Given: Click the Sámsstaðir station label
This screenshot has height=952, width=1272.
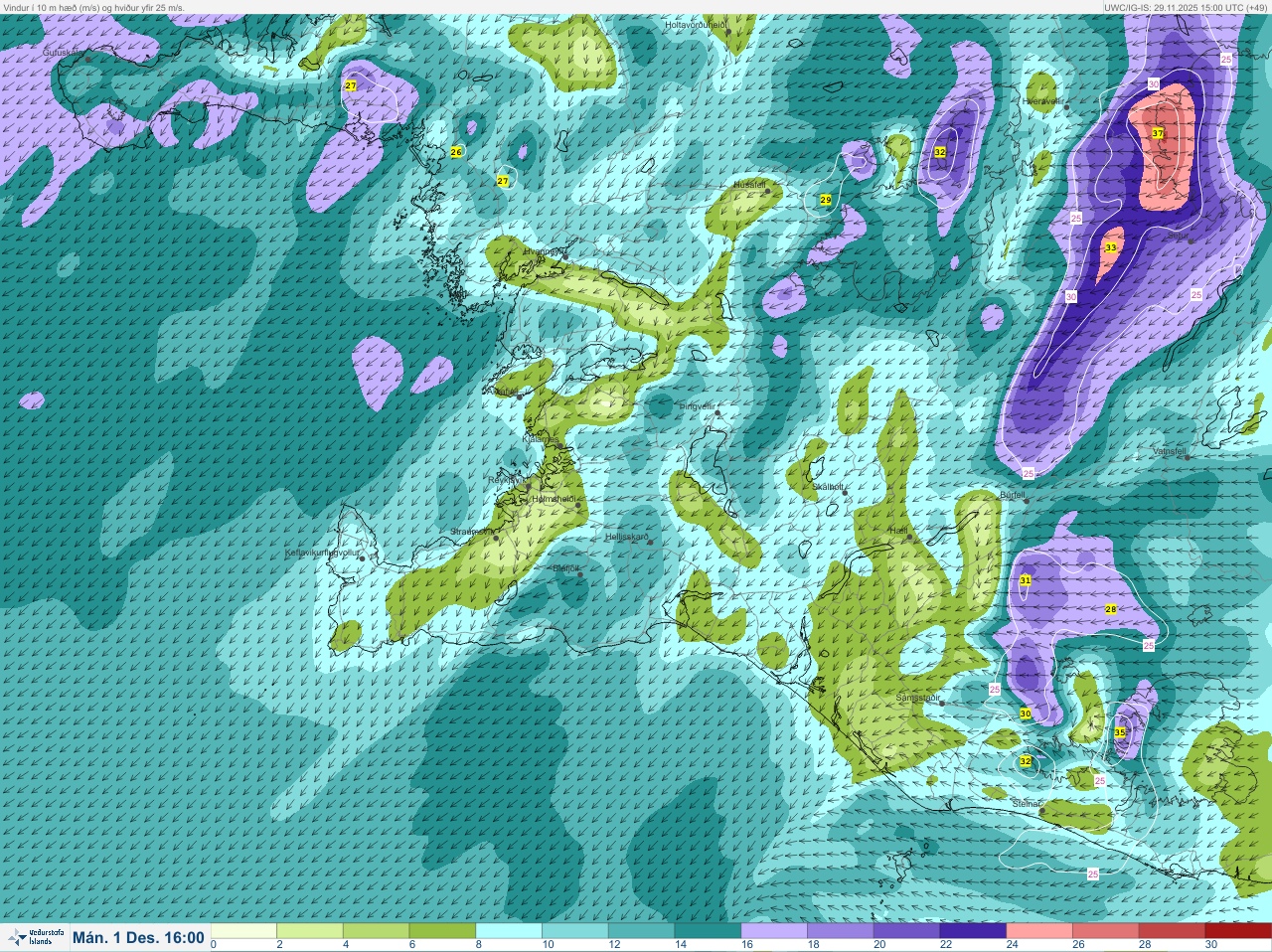Looking at the screenshot, I should [918, 697].
